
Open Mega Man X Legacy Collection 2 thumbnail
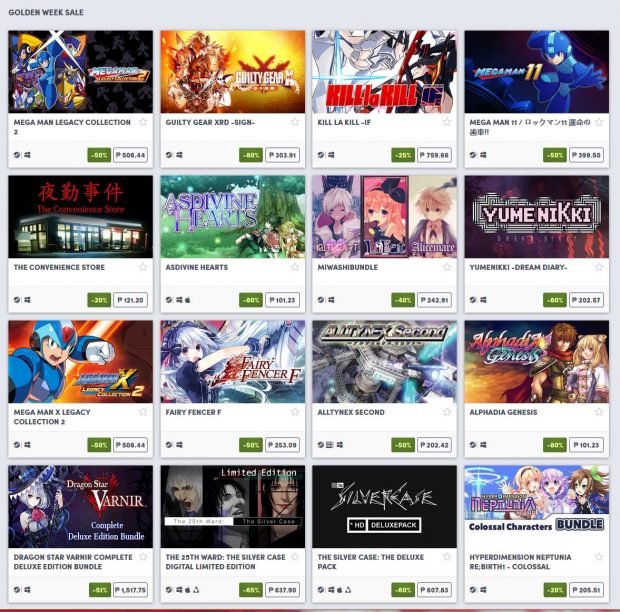[80, 362]
